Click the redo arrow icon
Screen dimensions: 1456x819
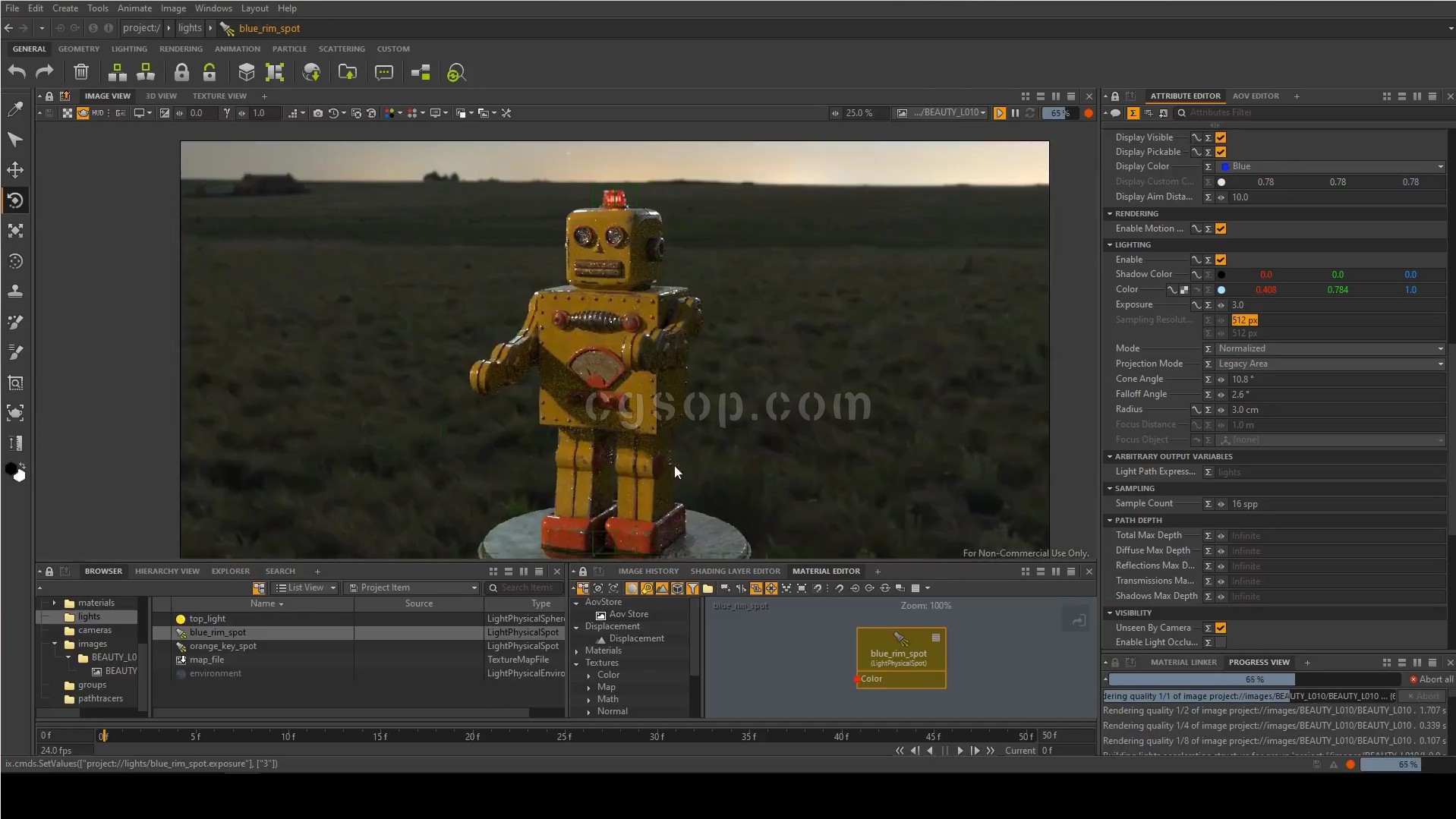click(45, 73)
